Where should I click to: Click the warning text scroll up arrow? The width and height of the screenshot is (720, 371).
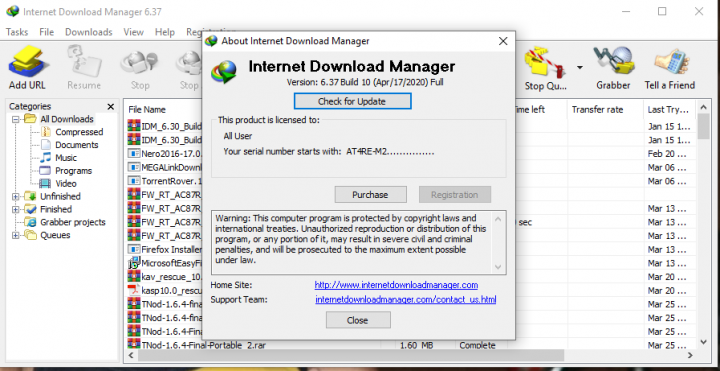pyautogui.click(x=498, y=218)
